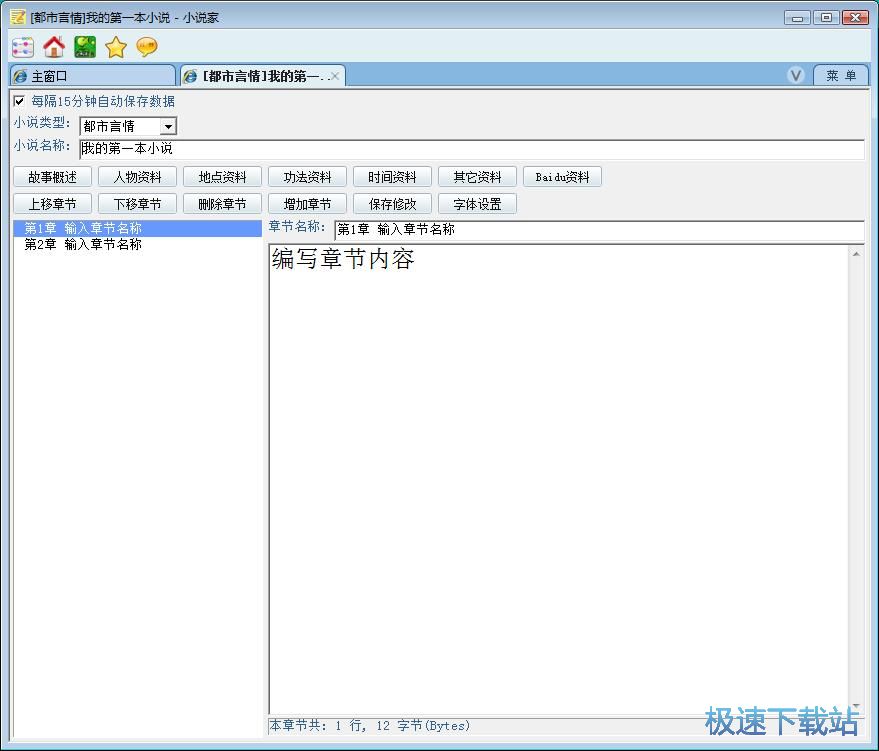This screenshot has height=751, width=879.
Task: Click the 主窗口 tab browser icon
Action: tap(20, 76)
